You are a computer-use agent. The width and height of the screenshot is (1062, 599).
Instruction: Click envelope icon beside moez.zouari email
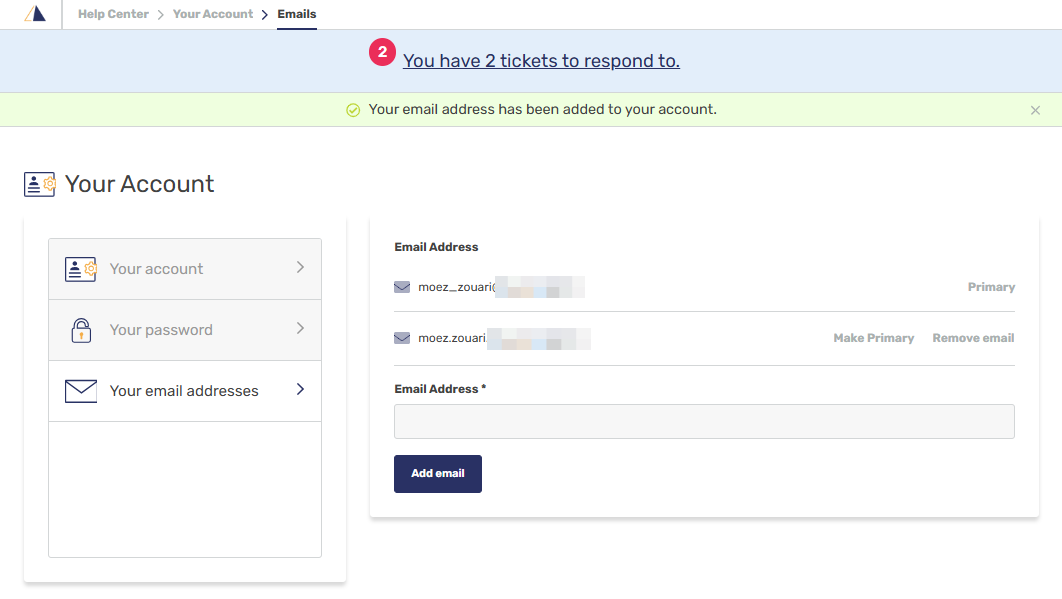402,338
